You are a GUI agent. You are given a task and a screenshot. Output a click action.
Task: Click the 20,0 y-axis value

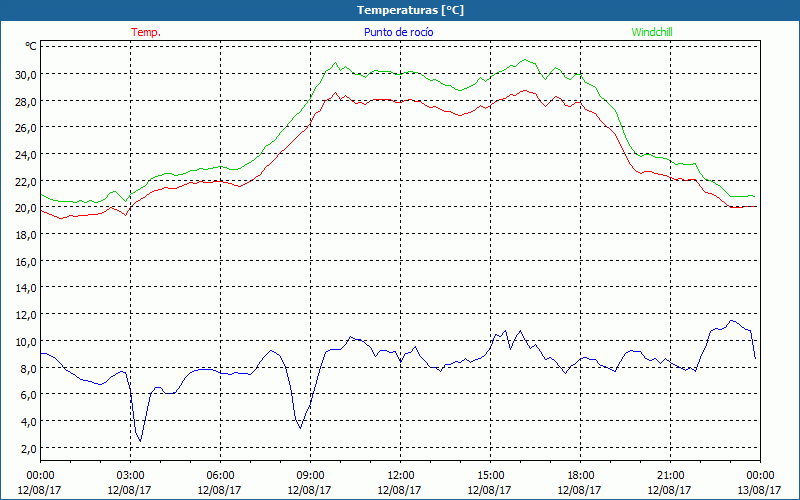tap(26, 208)
